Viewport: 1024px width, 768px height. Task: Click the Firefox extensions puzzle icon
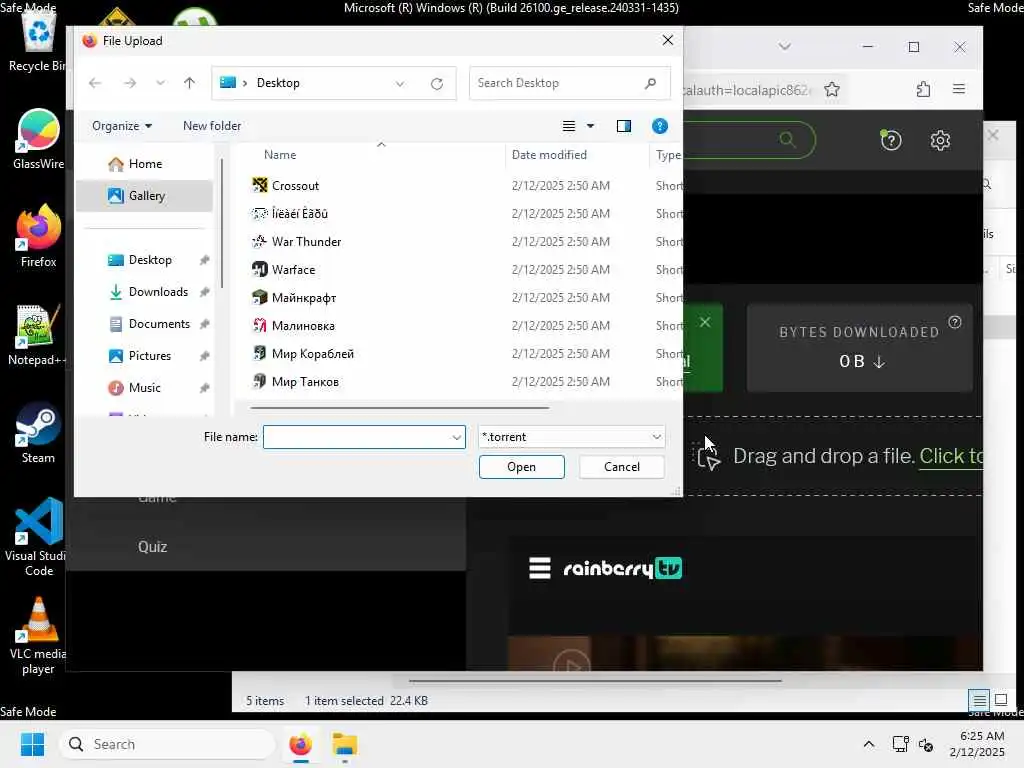[923, 89]
